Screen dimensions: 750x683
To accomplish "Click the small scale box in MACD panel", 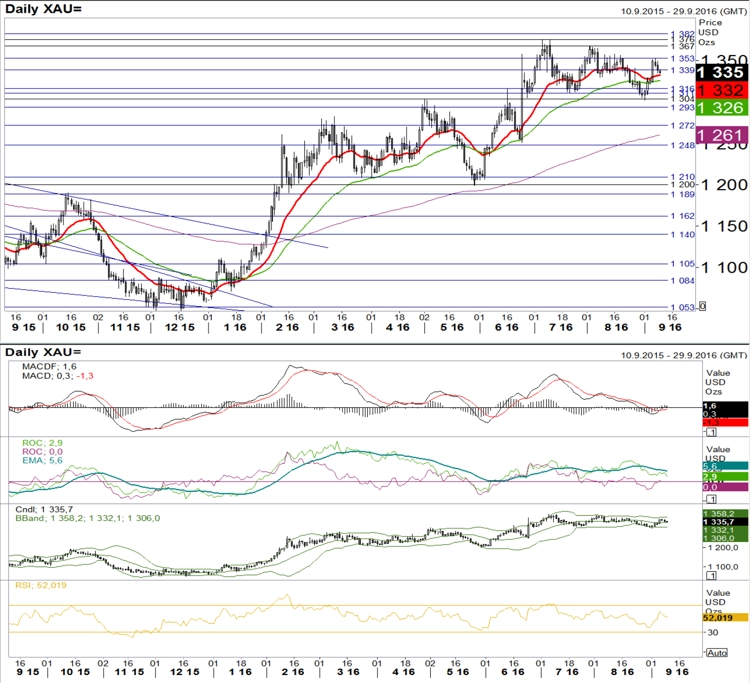I will click(711, 432).
